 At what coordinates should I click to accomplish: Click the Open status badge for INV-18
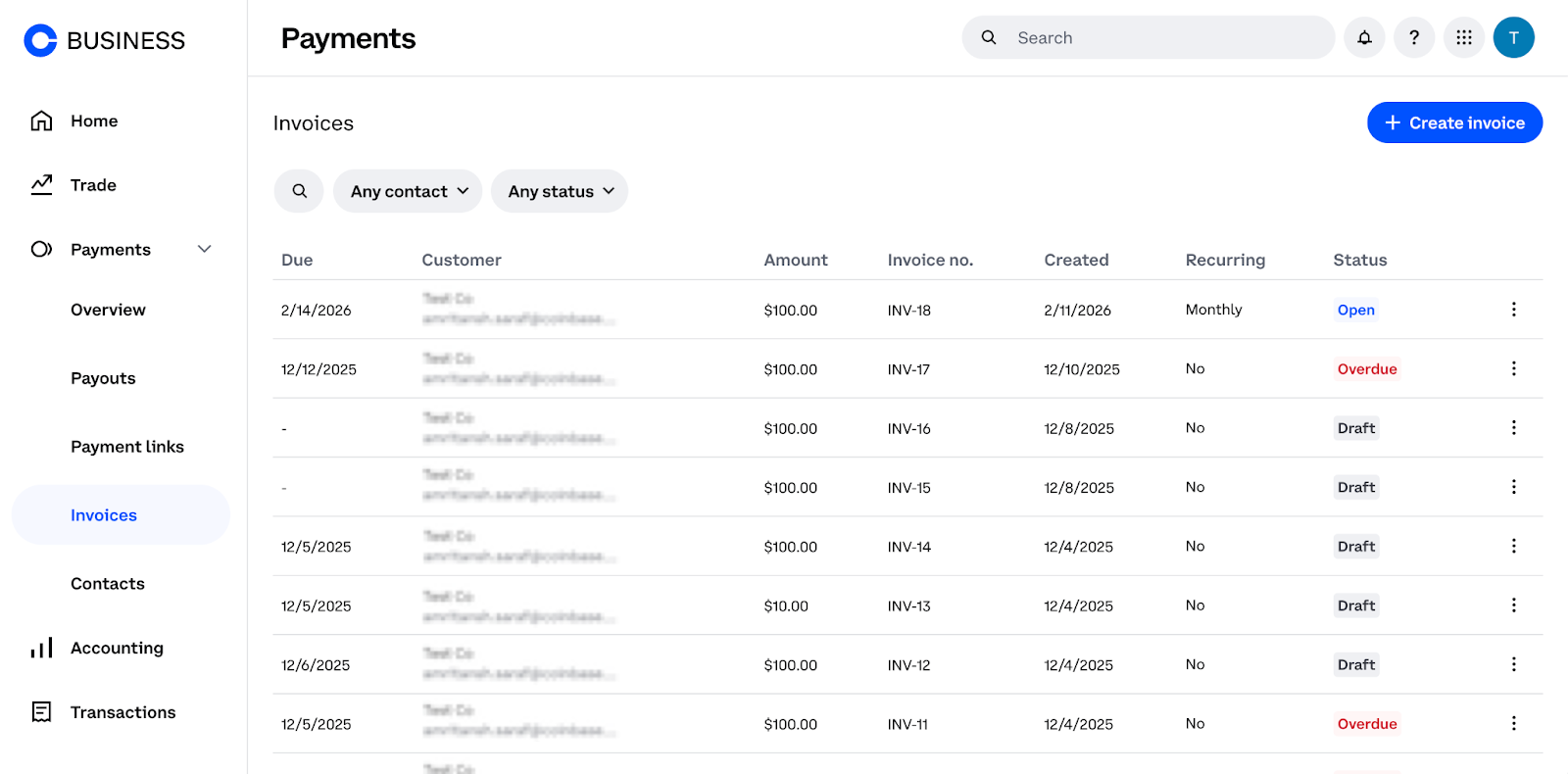pos(1355,310)
